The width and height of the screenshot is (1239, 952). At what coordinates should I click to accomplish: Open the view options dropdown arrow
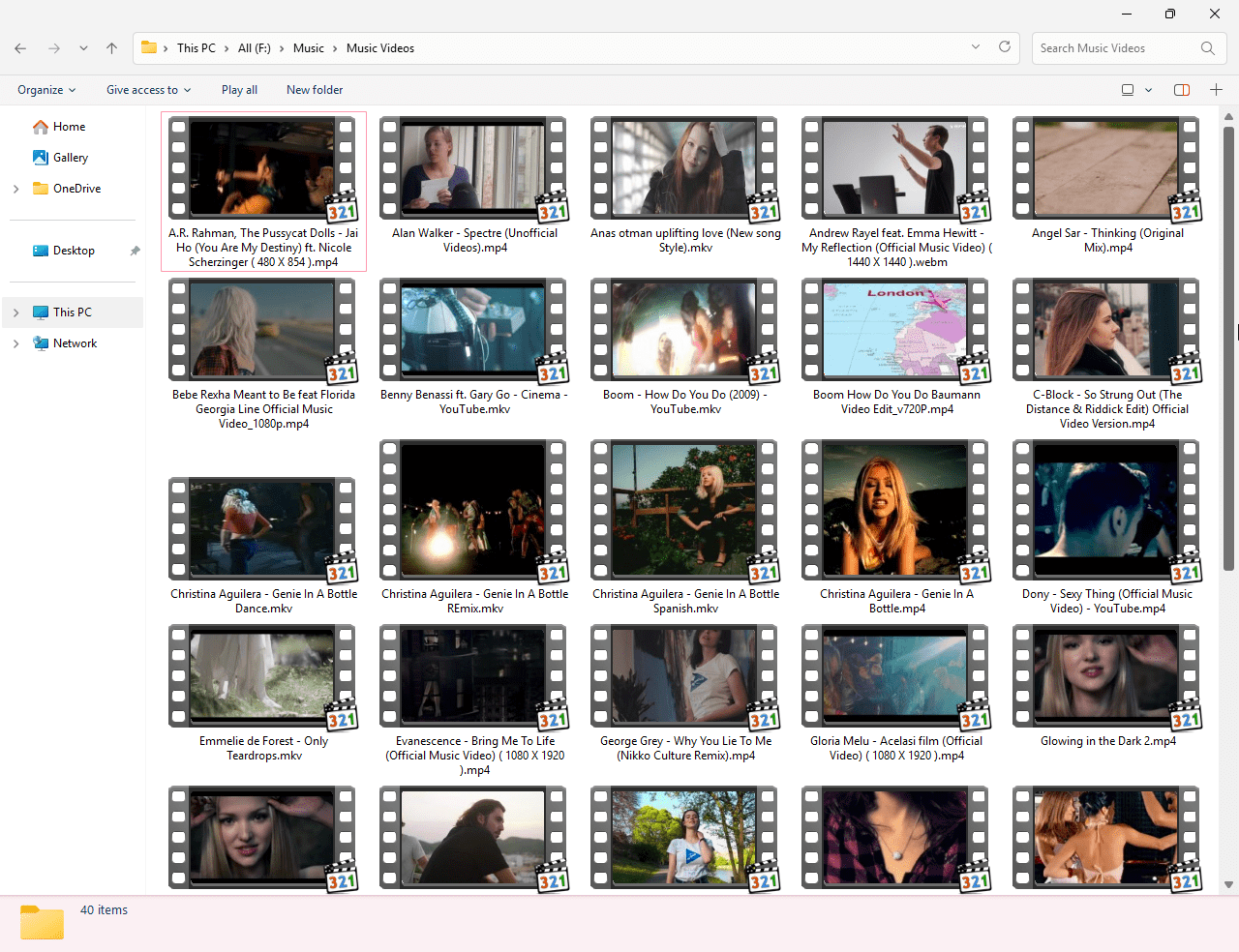tap(1149, 90)
